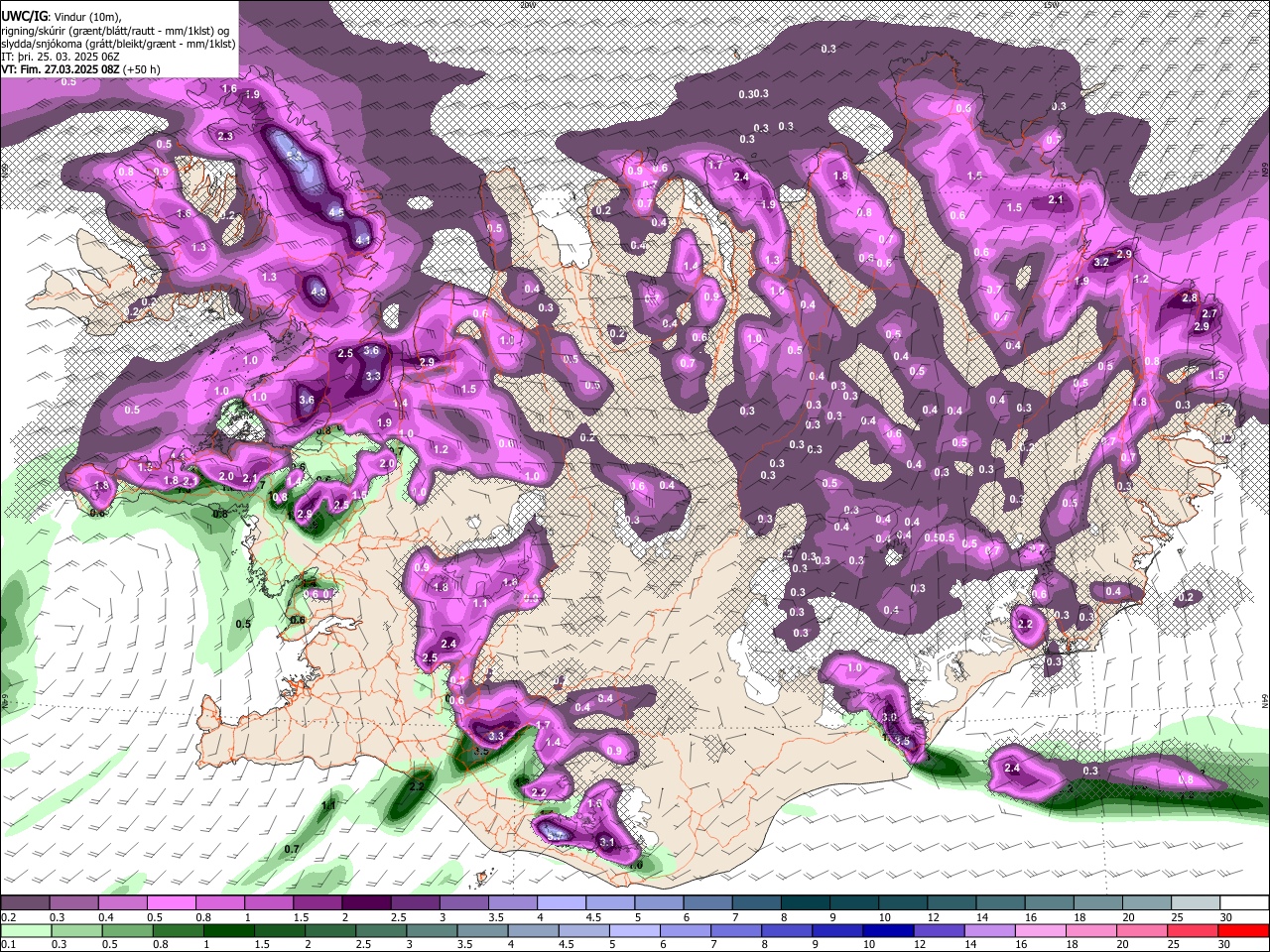The image size is (1270, 952).
Task: Click the 'VT: Fim. 27.03.2025 08Z' valid time
Action: click(59, 70)
